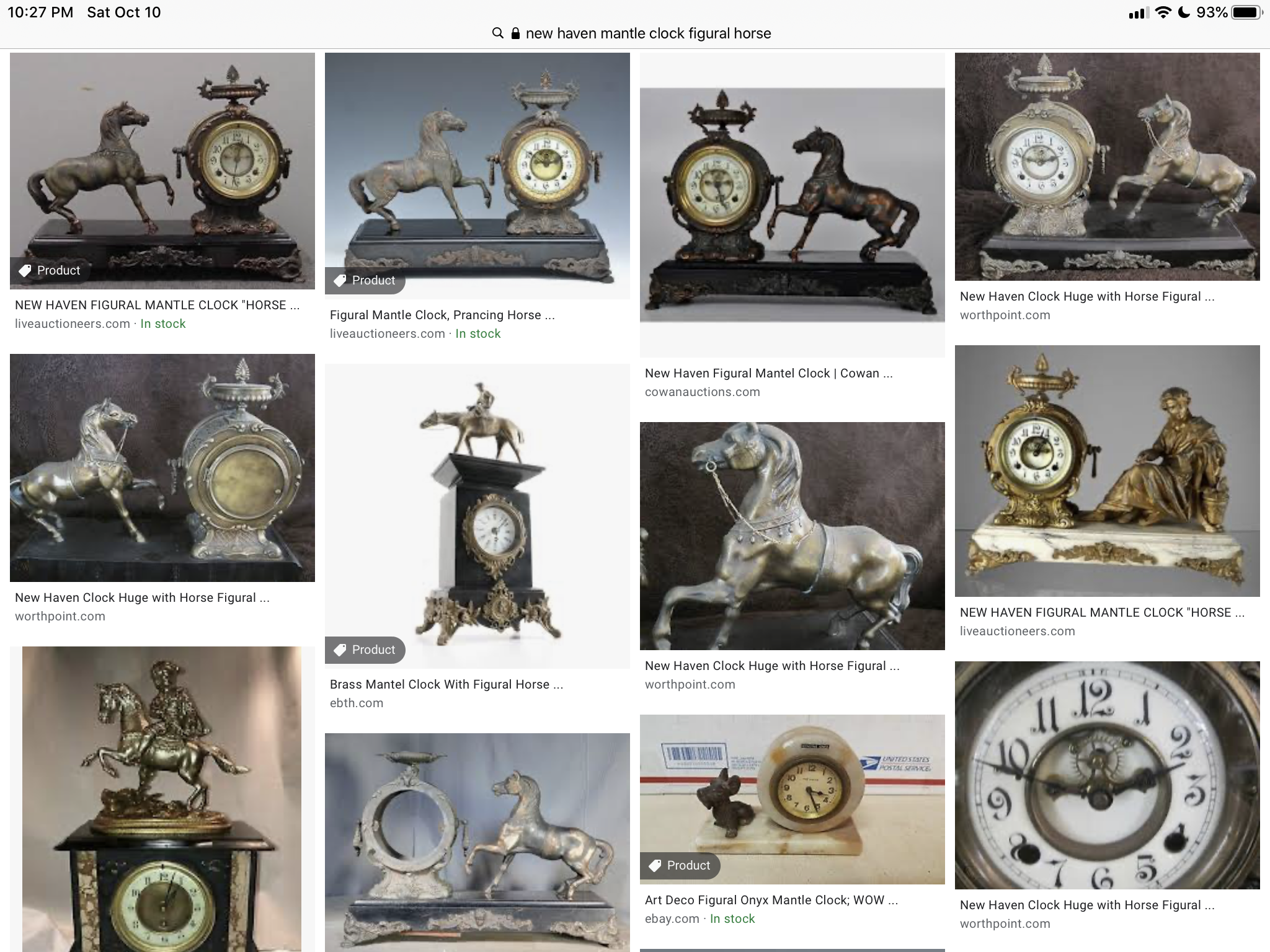Select the rider-on-horse marble clock image
Viewport: 1270px width, 952px height.
tap(162, 799)
